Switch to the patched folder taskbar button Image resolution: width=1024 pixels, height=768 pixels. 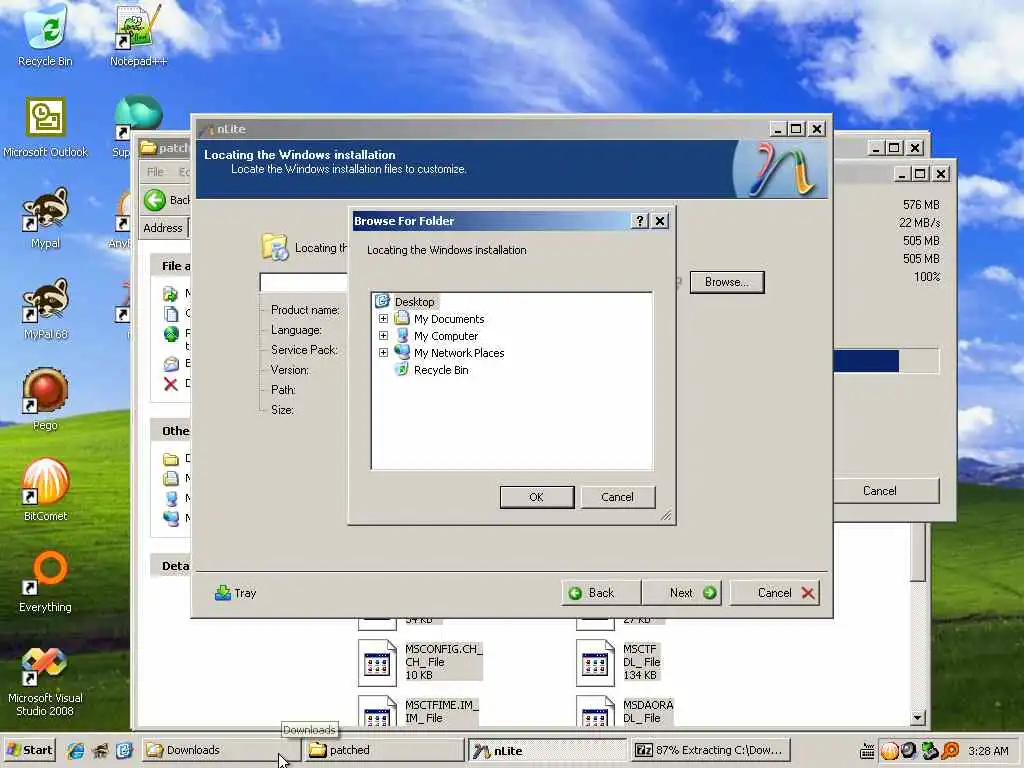383,750
